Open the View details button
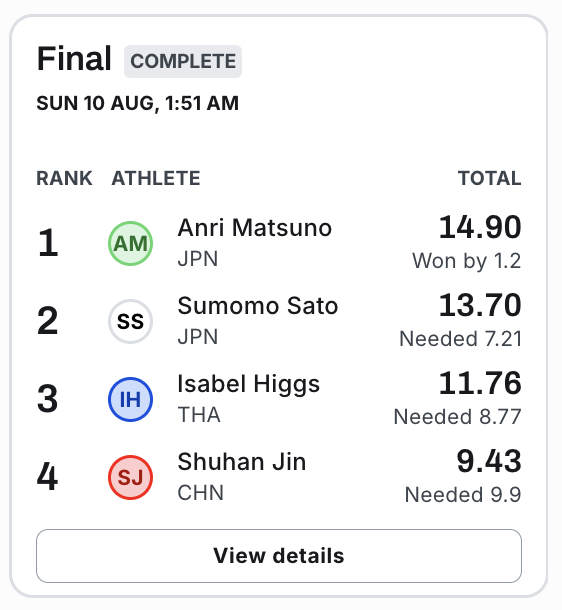The height and width of the screenshot is (610, 562). point(279,556)
